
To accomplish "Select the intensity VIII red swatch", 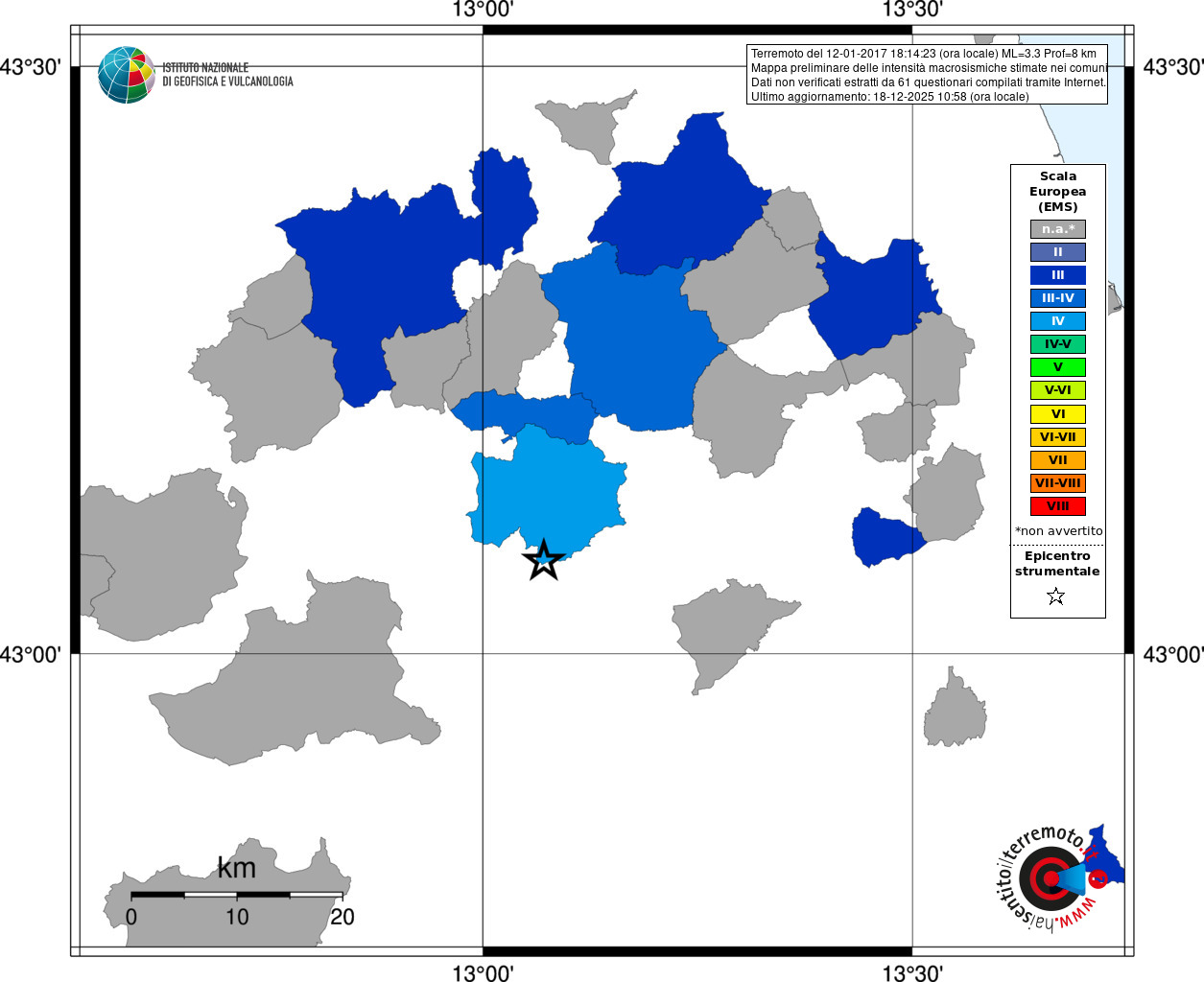I will pyautogui.click(x=1058, y=506).
